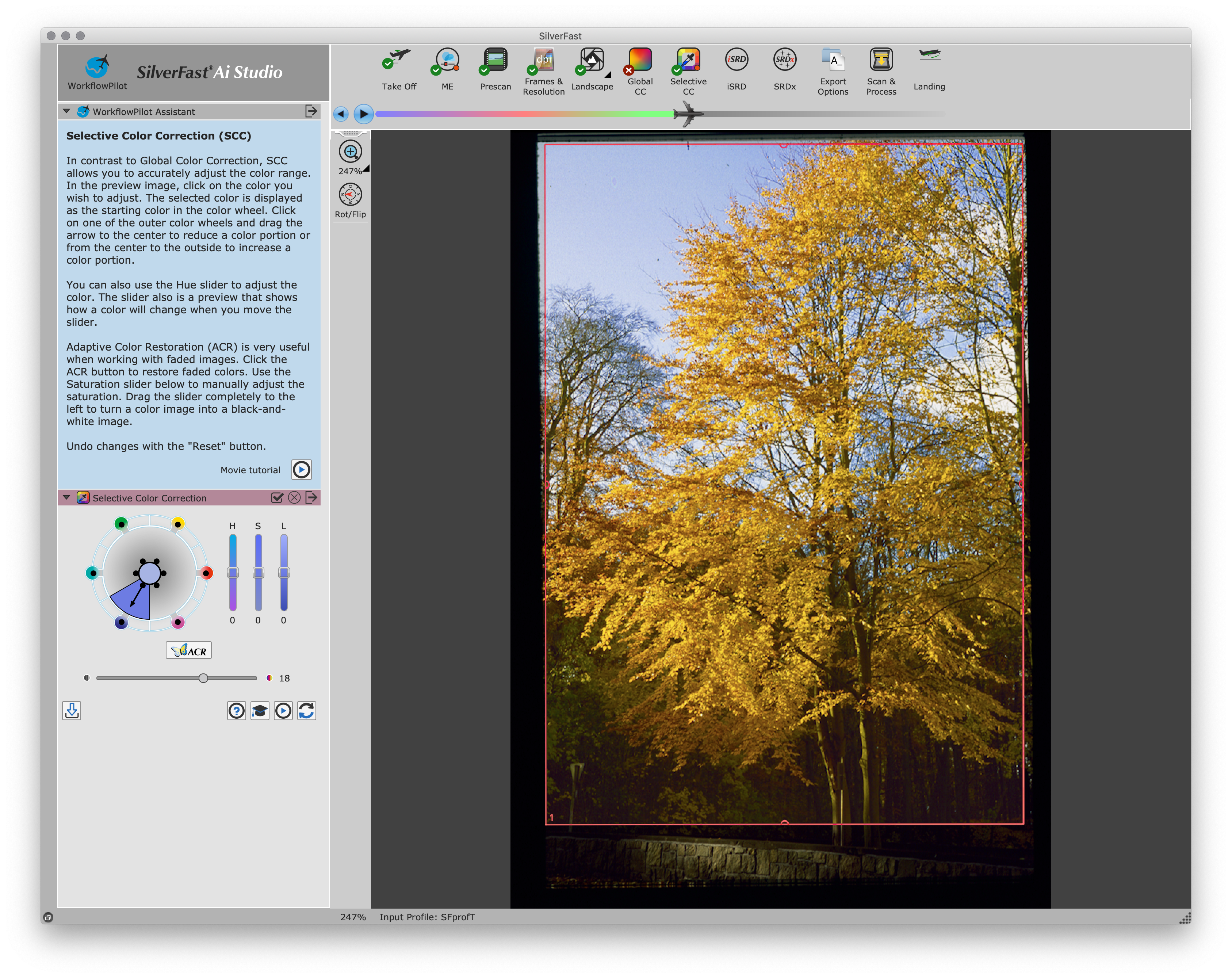Toggle the Selective Color Correction checkmark
This screenshot has height=978, width=1232.
click(x=277, y=498)
